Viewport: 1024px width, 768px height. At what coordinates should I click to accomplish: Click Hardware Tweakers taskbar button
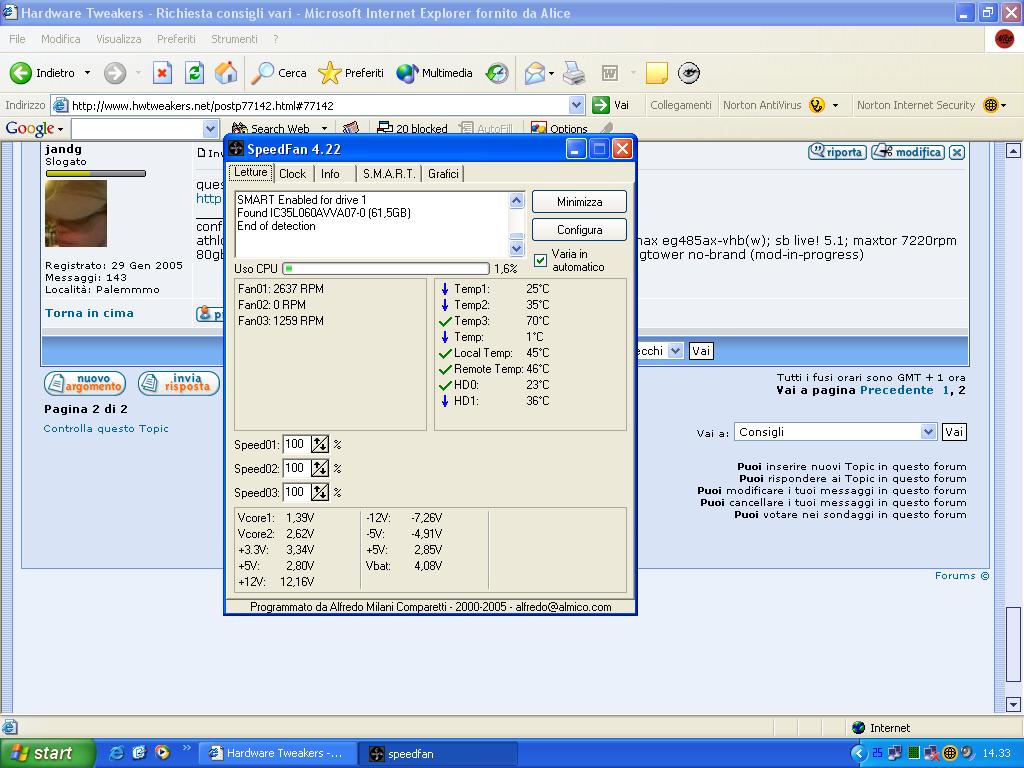point(280,754)
